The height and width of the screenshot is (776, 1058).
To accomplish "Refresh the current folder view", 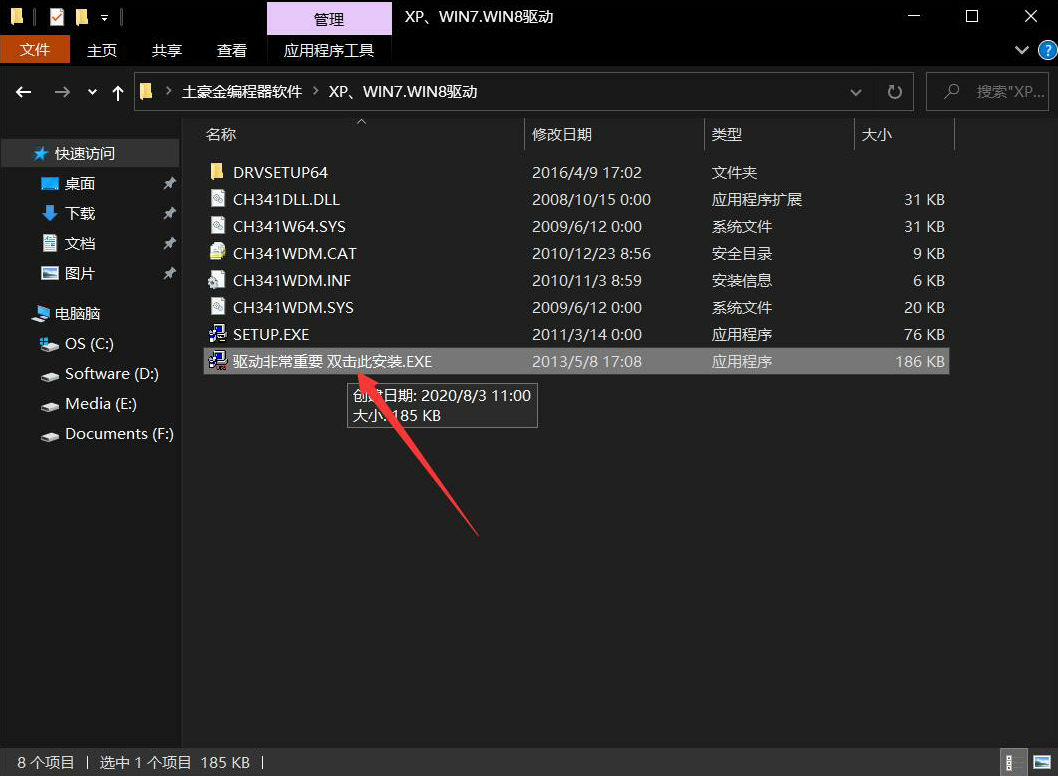I will [894, 92].
